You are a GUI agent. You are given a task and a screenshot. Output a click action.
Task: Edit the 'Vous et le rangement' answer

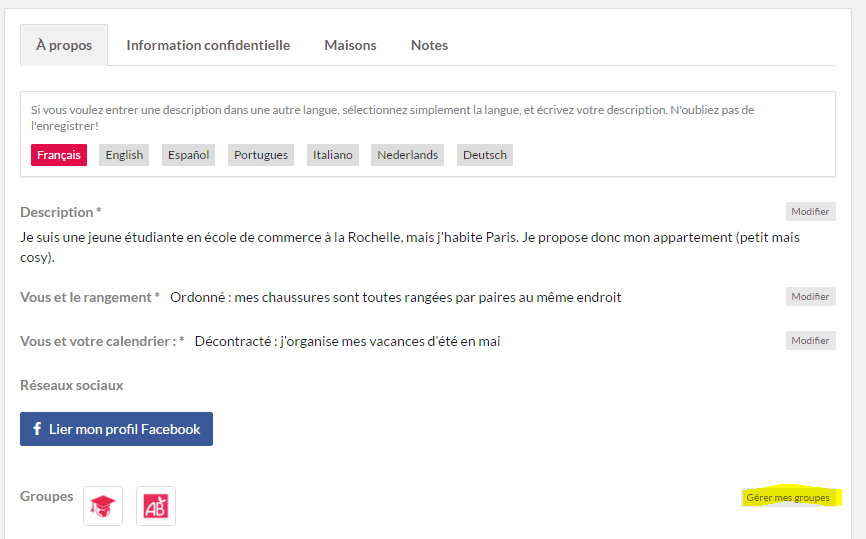[x=810, y=297]
